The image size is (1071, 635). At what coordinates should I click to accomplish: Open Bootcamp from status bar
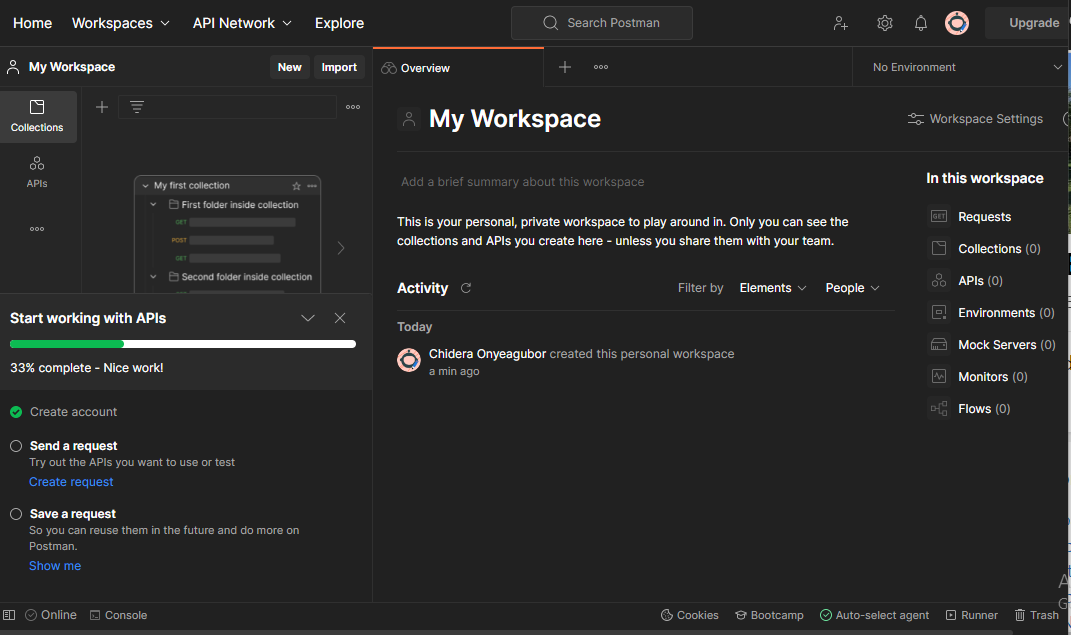pyautogui.click(x=769, y=615)
